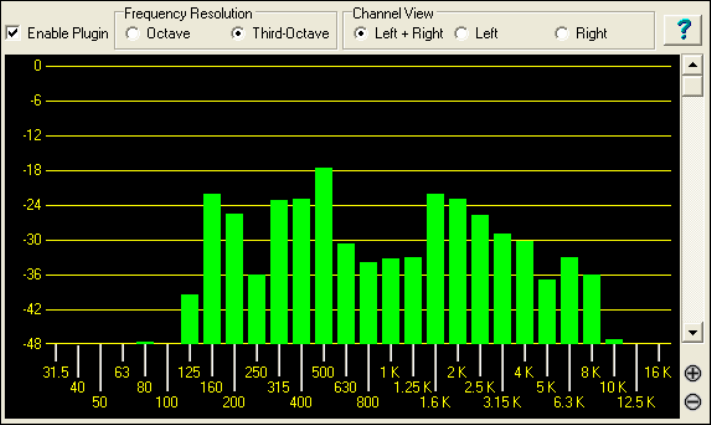Click the 8 K spectrum bar
The height and width of the screenshot is (425, 711).
pos(592,309)
